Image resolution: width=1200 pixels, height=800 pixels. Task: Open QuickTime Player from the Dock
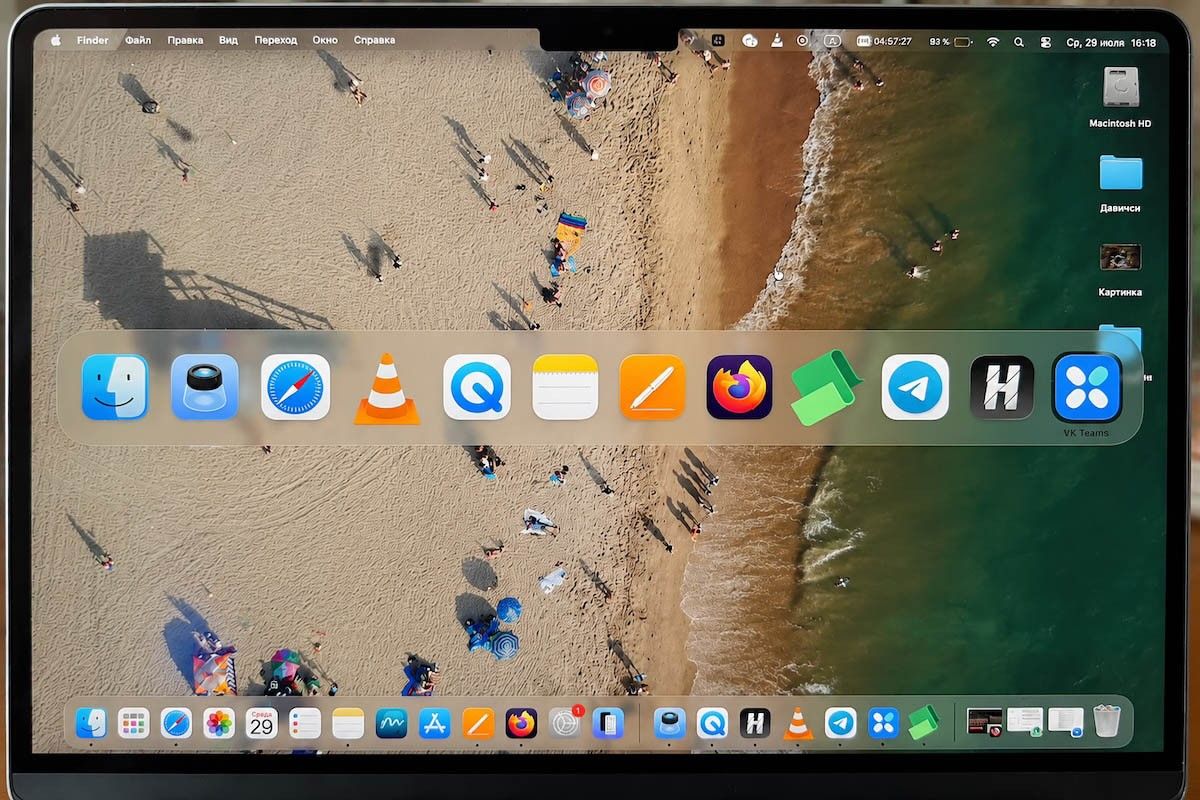712,722
